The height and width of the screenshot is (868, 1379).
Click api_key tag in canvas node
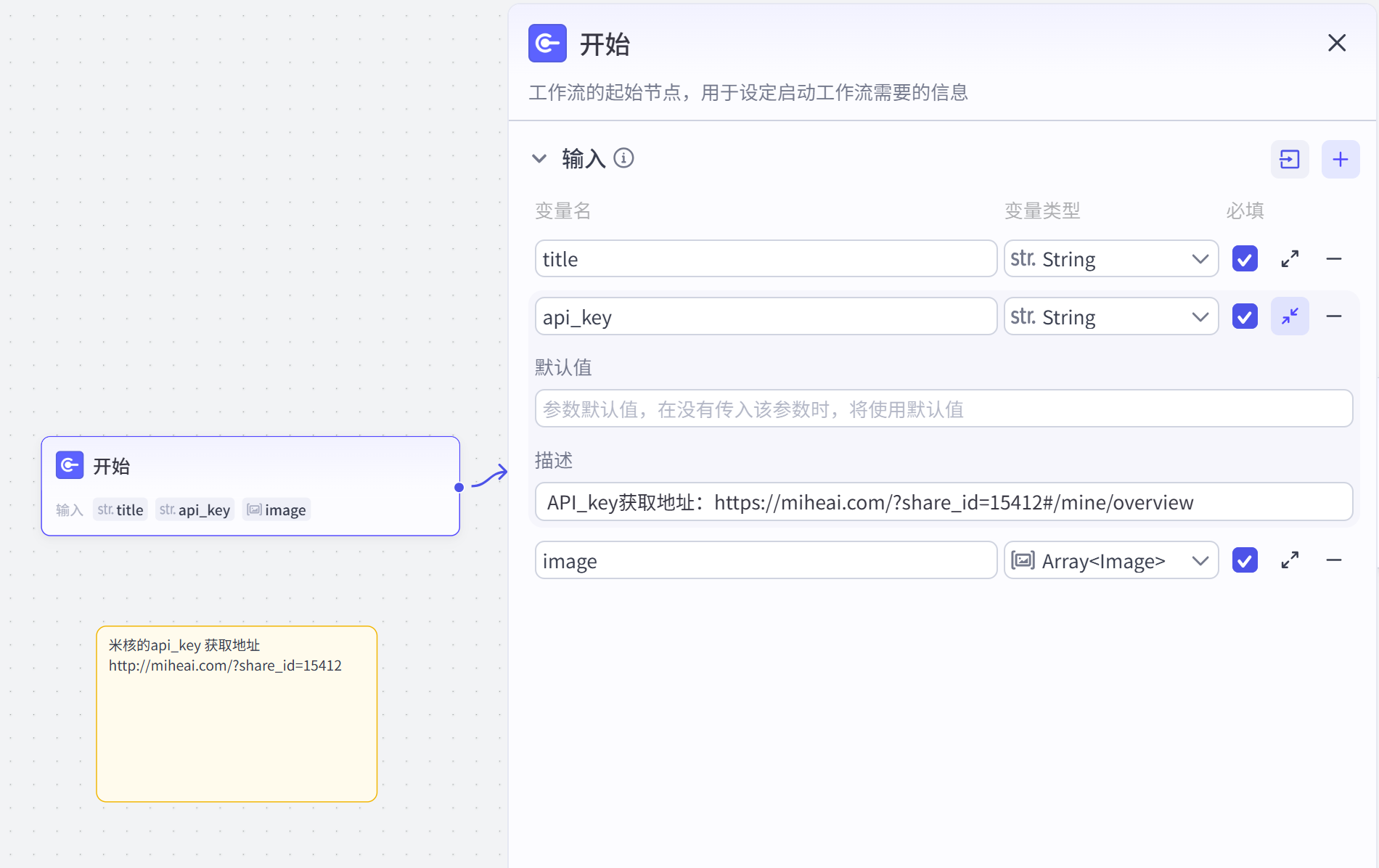[195, 509]
